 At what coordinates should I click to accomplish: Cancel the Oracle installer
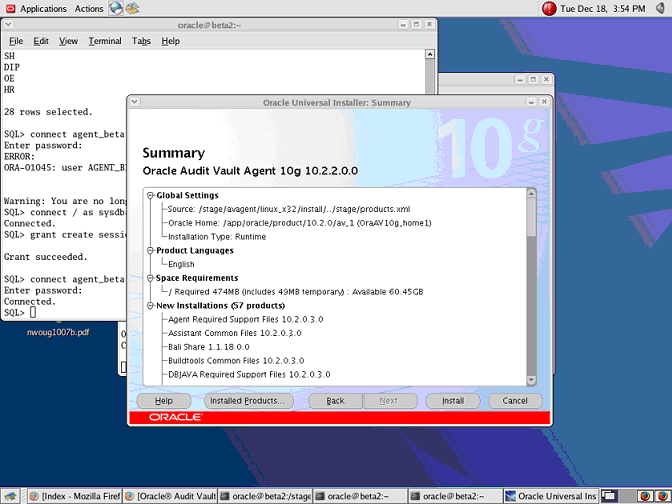tap(515, 401)
